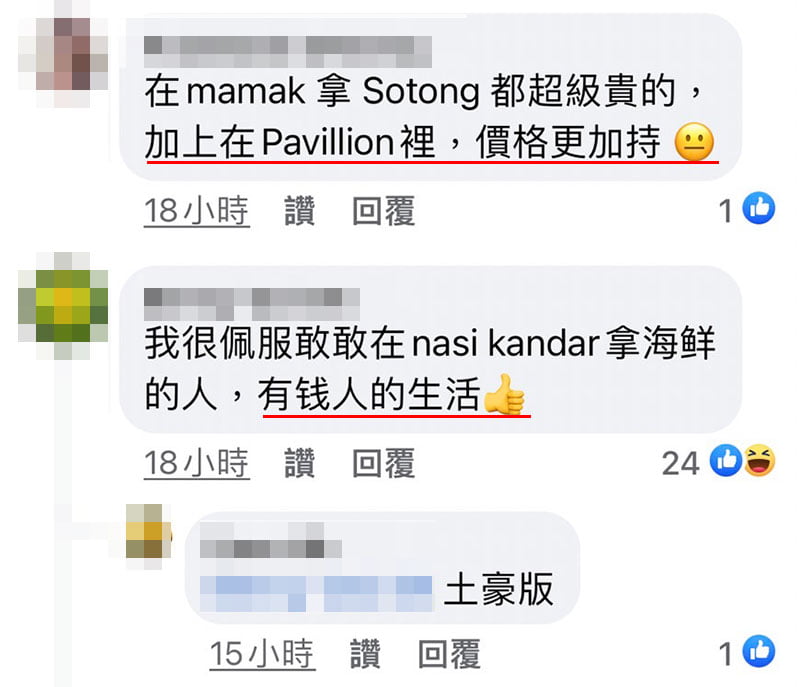Reply to the Sotong mamak comment via 回覆
This screenshot has width=800, height=687.
point(384,210)
